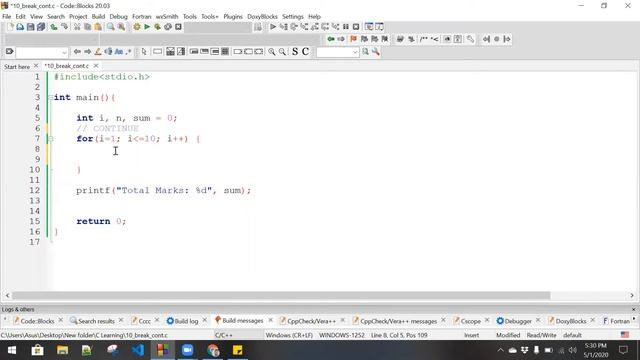Image resolution: width=640 pixels, height=360 pixels.
Task: Click the Build and run icon
Action: pyautogui.click(x=157, y=27)
